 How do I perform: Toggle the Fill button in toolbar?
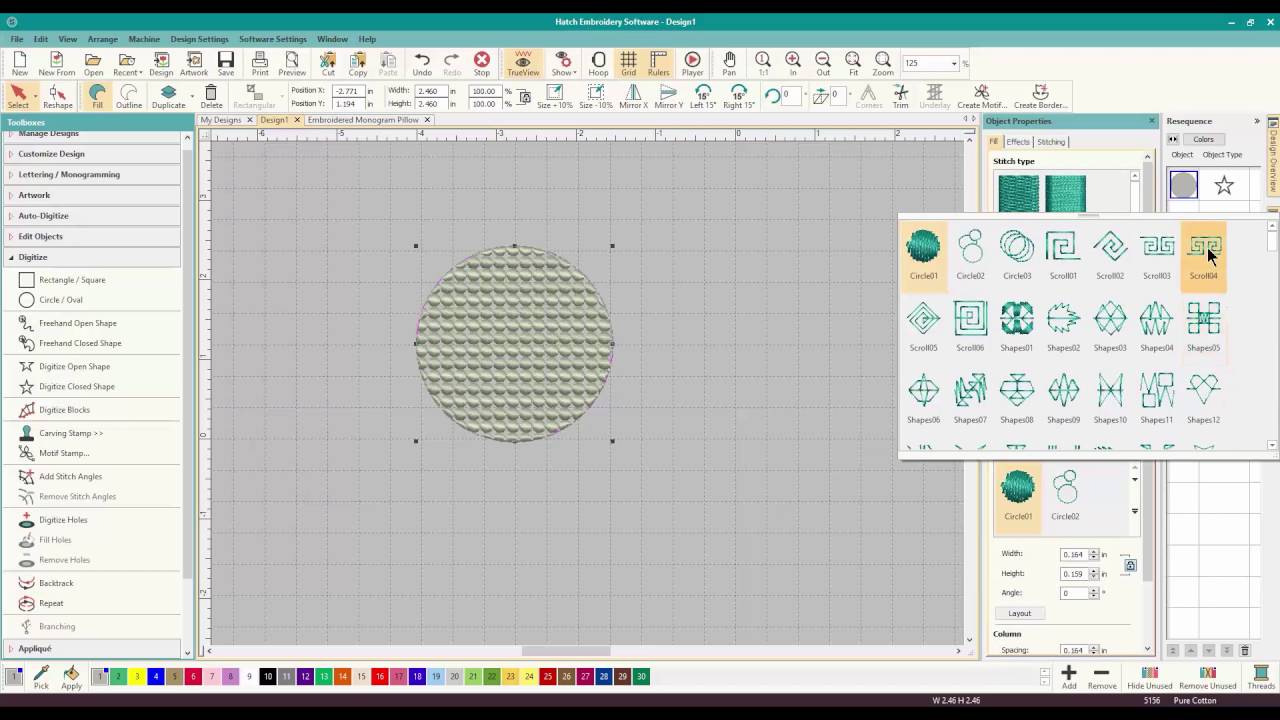pyautogui.click(x=97, y=96)
